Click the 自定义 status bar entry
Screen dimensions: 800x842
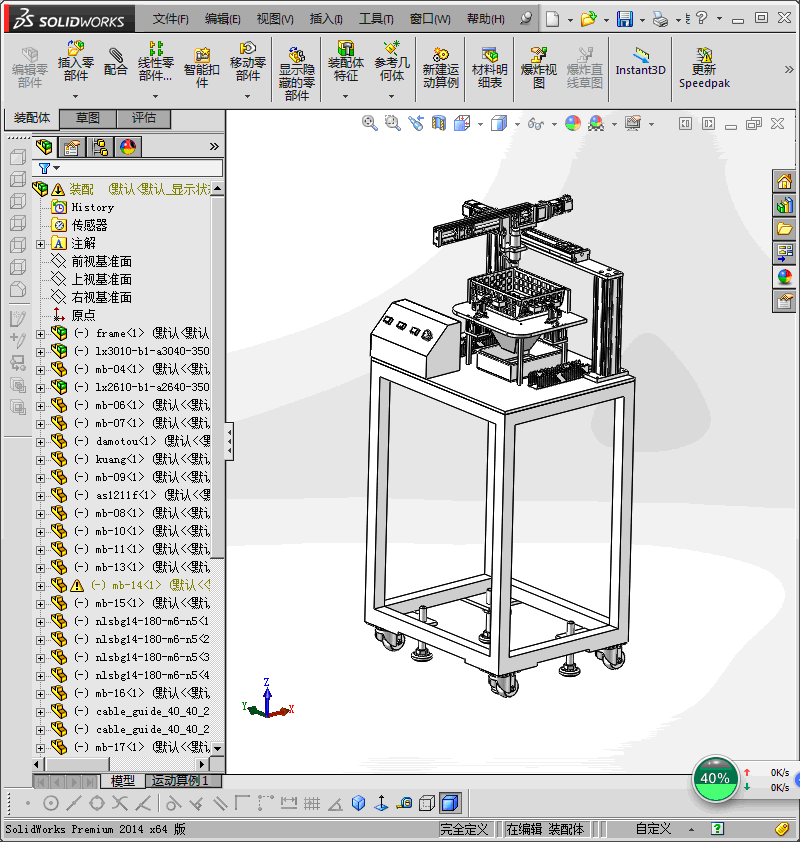point(653,829)
